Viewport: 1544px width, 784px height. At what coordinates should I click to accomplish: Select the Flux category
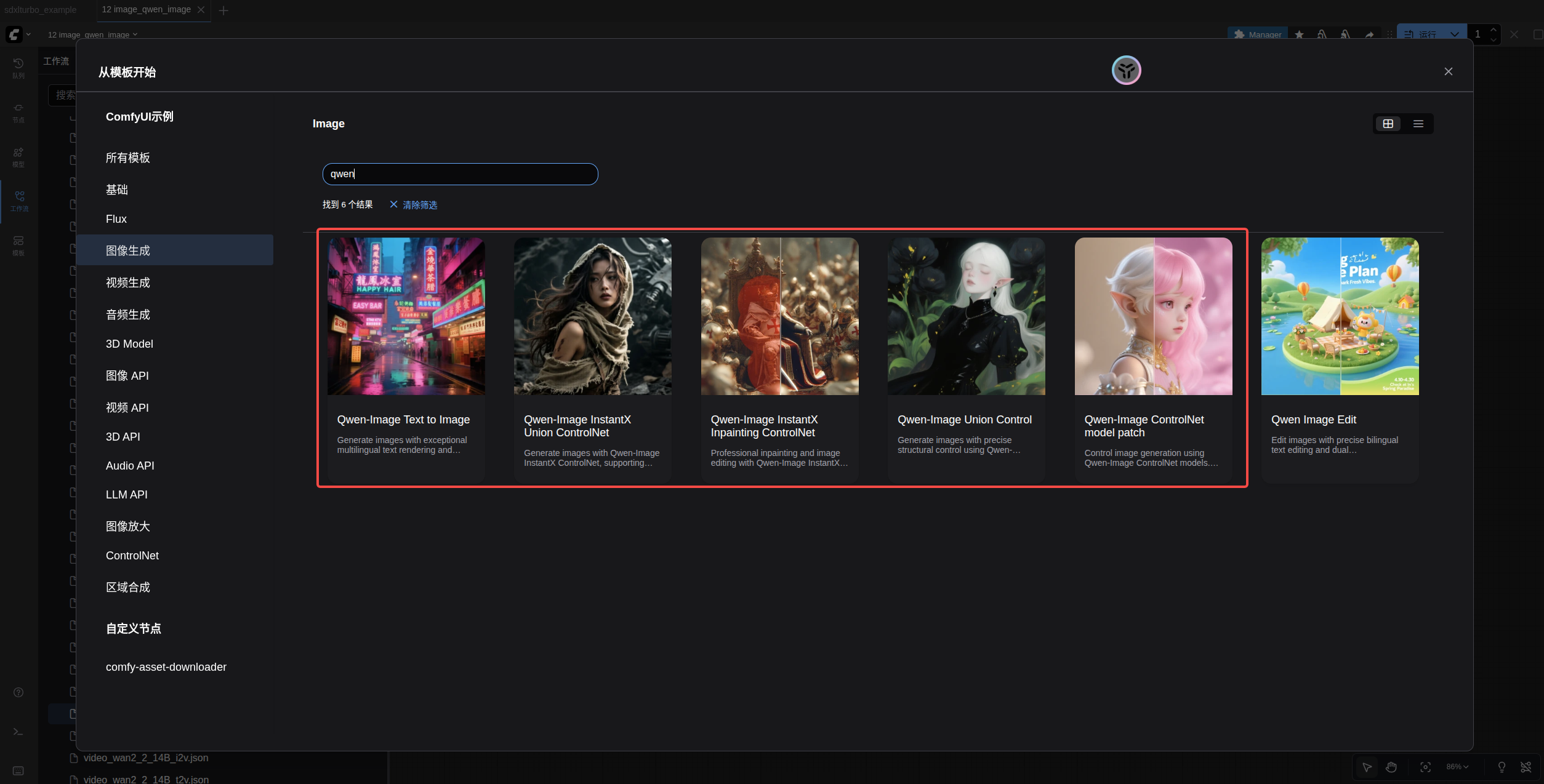(175, 219)
